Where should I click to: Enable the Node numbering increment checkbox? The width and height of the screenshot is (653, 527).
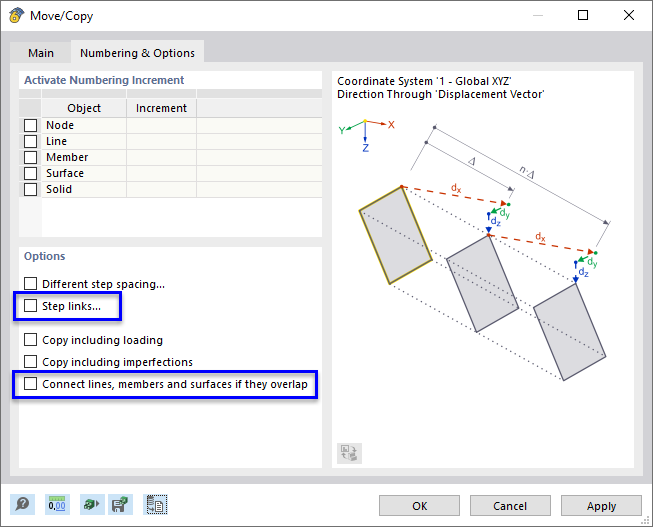tap(30, 125)
